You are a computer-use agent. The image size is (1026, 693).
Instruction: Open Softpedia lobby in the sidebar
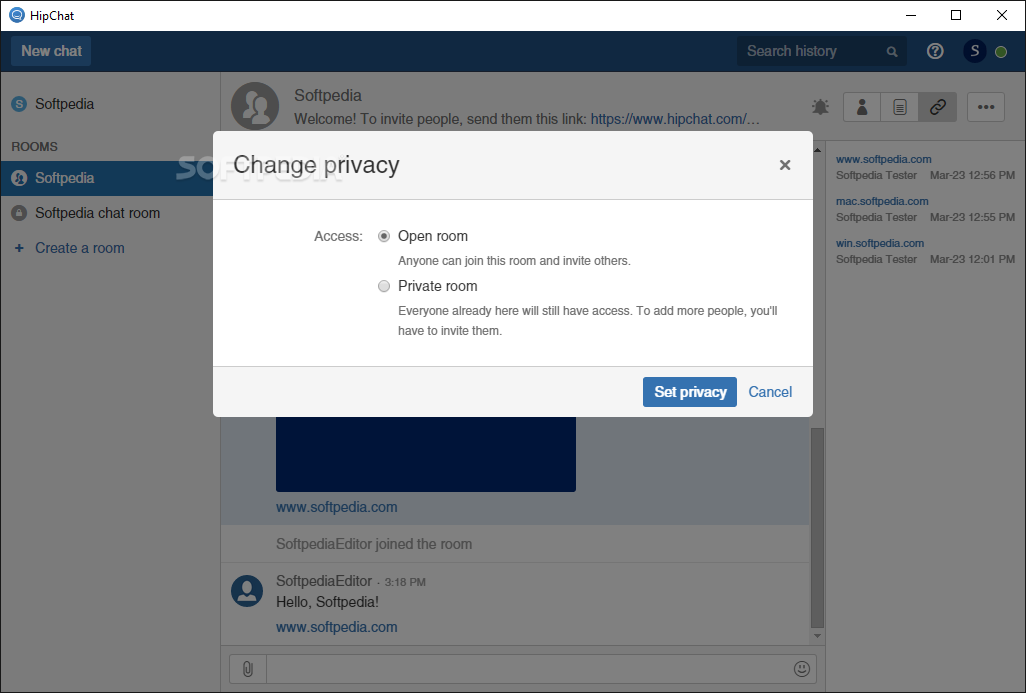point(110,104)
